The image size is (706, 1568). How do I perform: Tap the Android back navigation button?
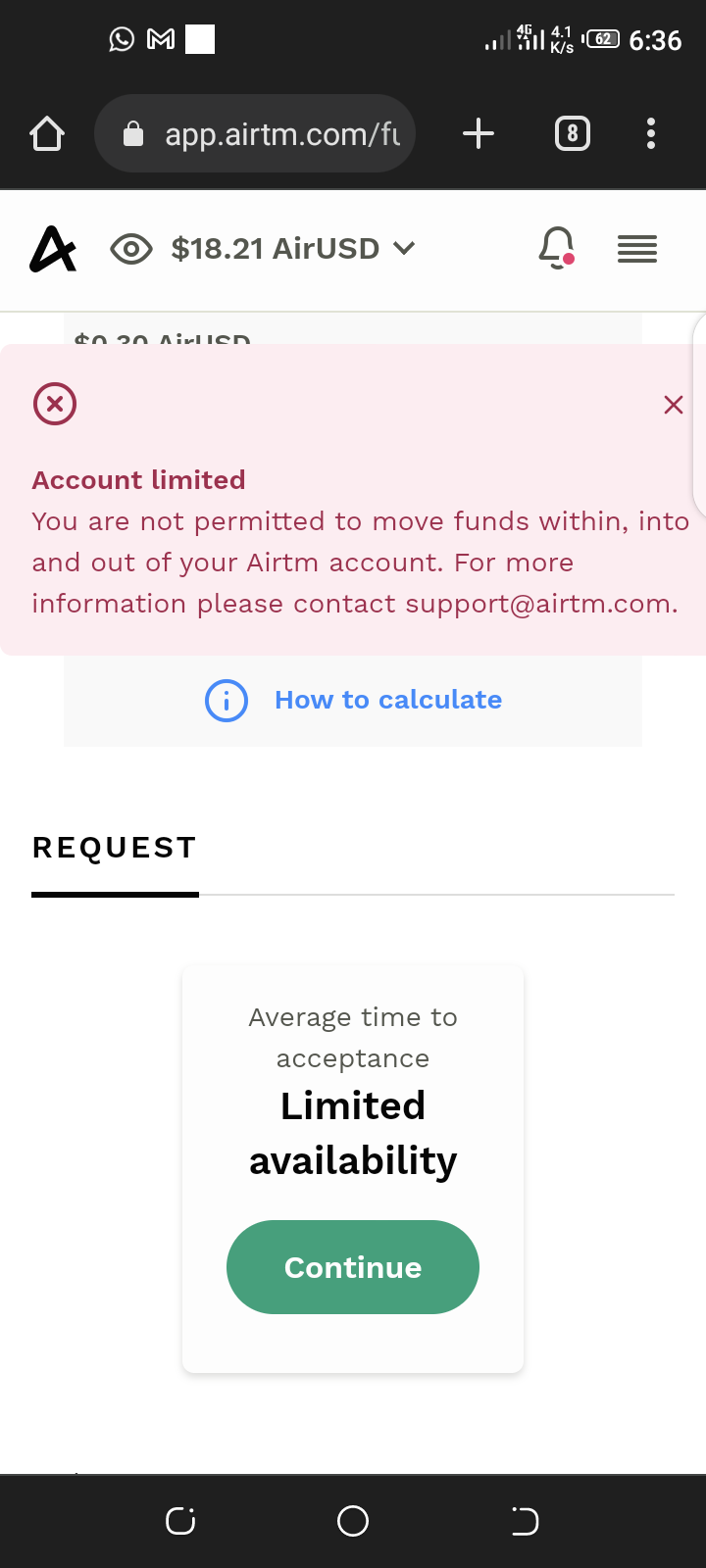(x=525, y=1521)
